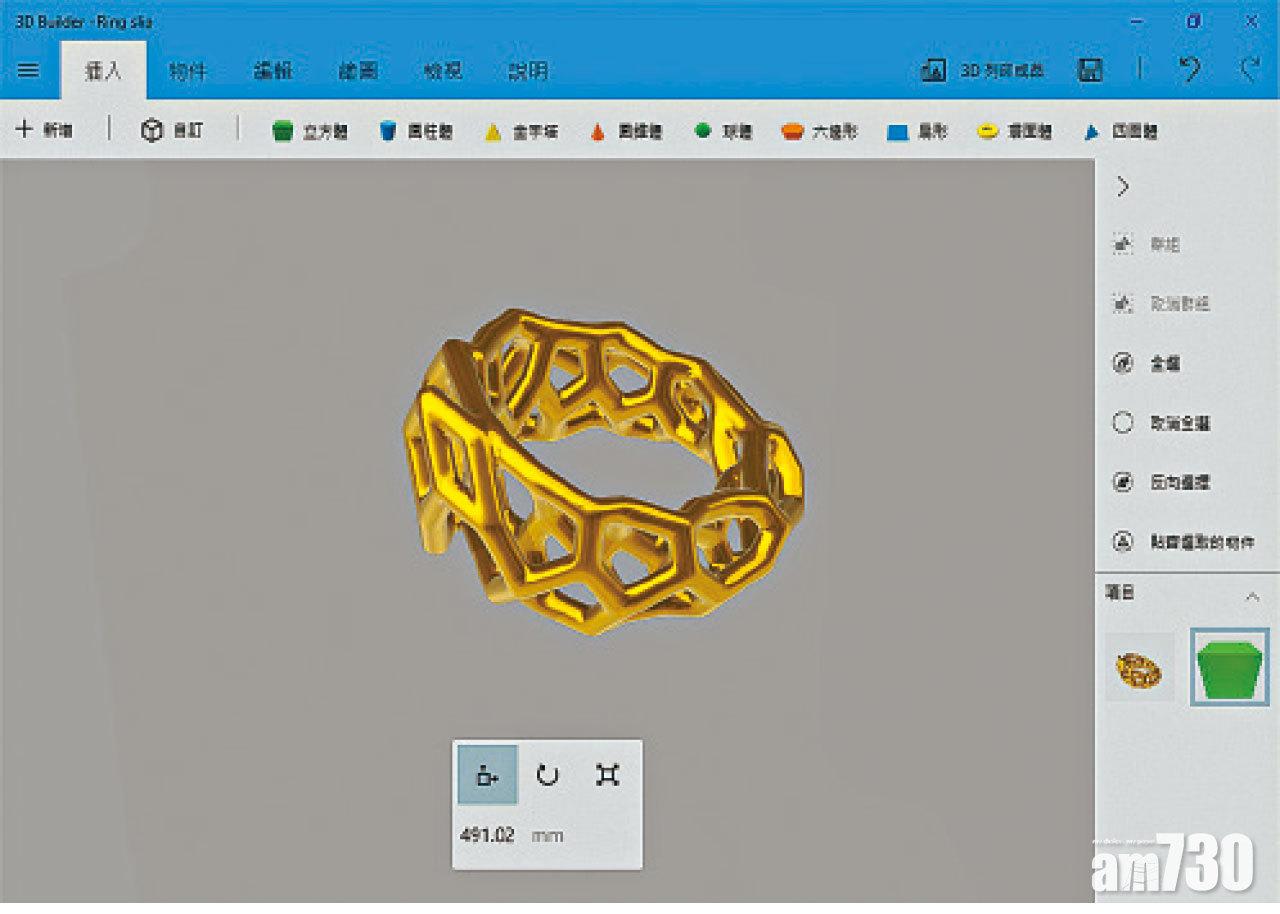Switch to Rotate mode

[547, 775]
